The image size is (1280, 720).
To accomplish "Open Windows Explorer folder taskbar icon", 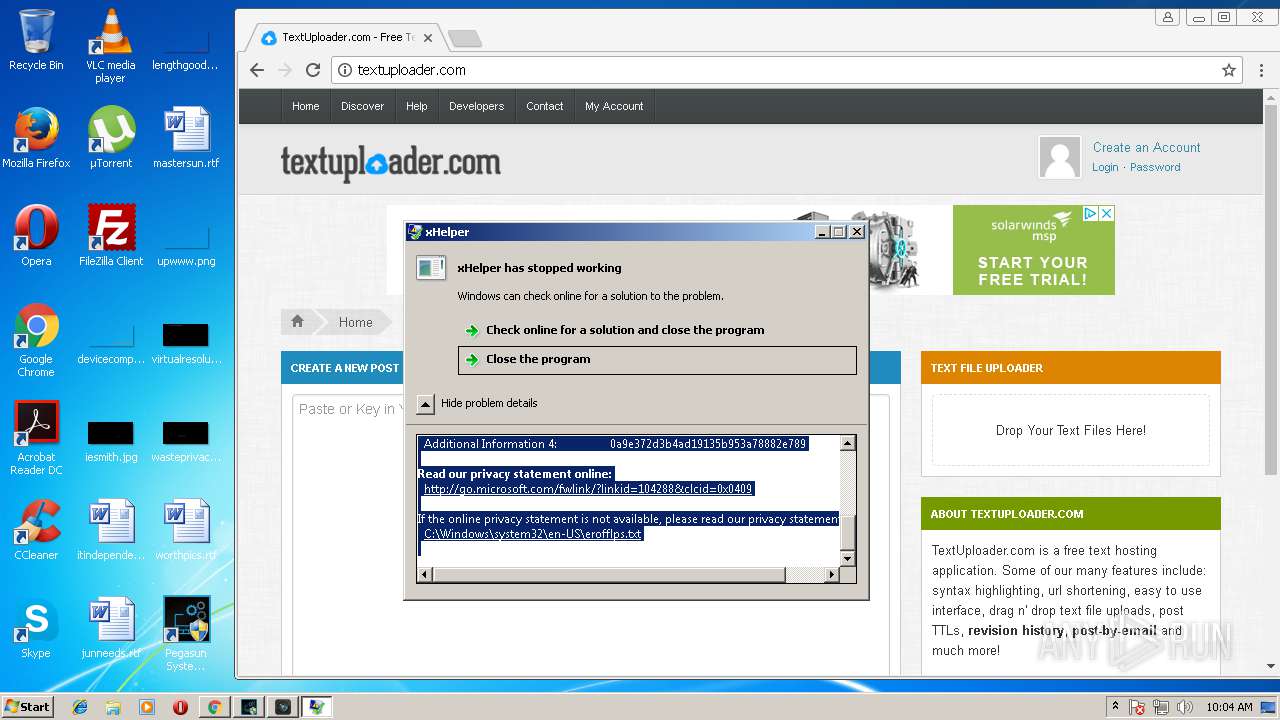I will 113,707.
